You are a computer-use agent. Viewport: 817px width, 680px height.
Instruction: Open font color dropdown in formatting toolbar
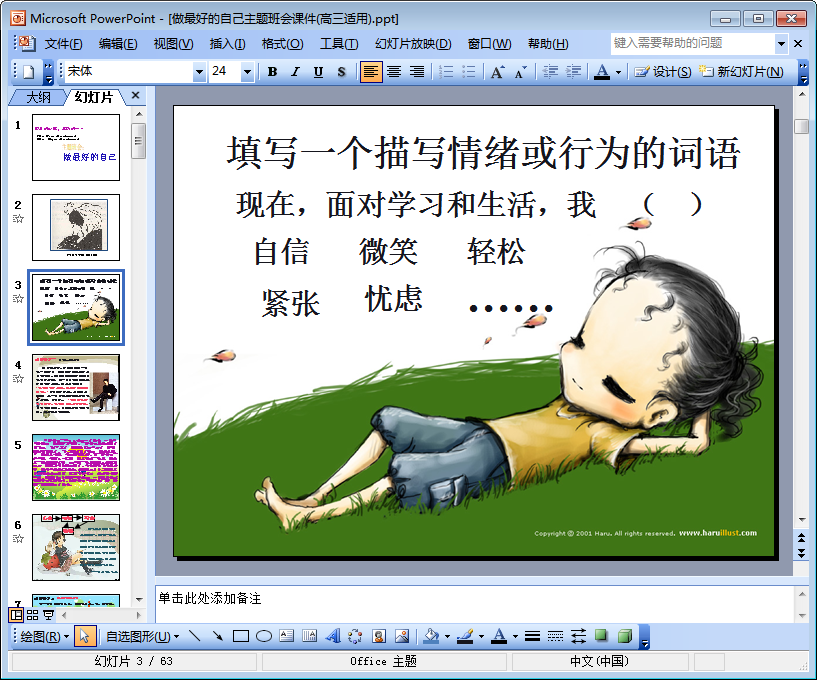tap(618, 72)
